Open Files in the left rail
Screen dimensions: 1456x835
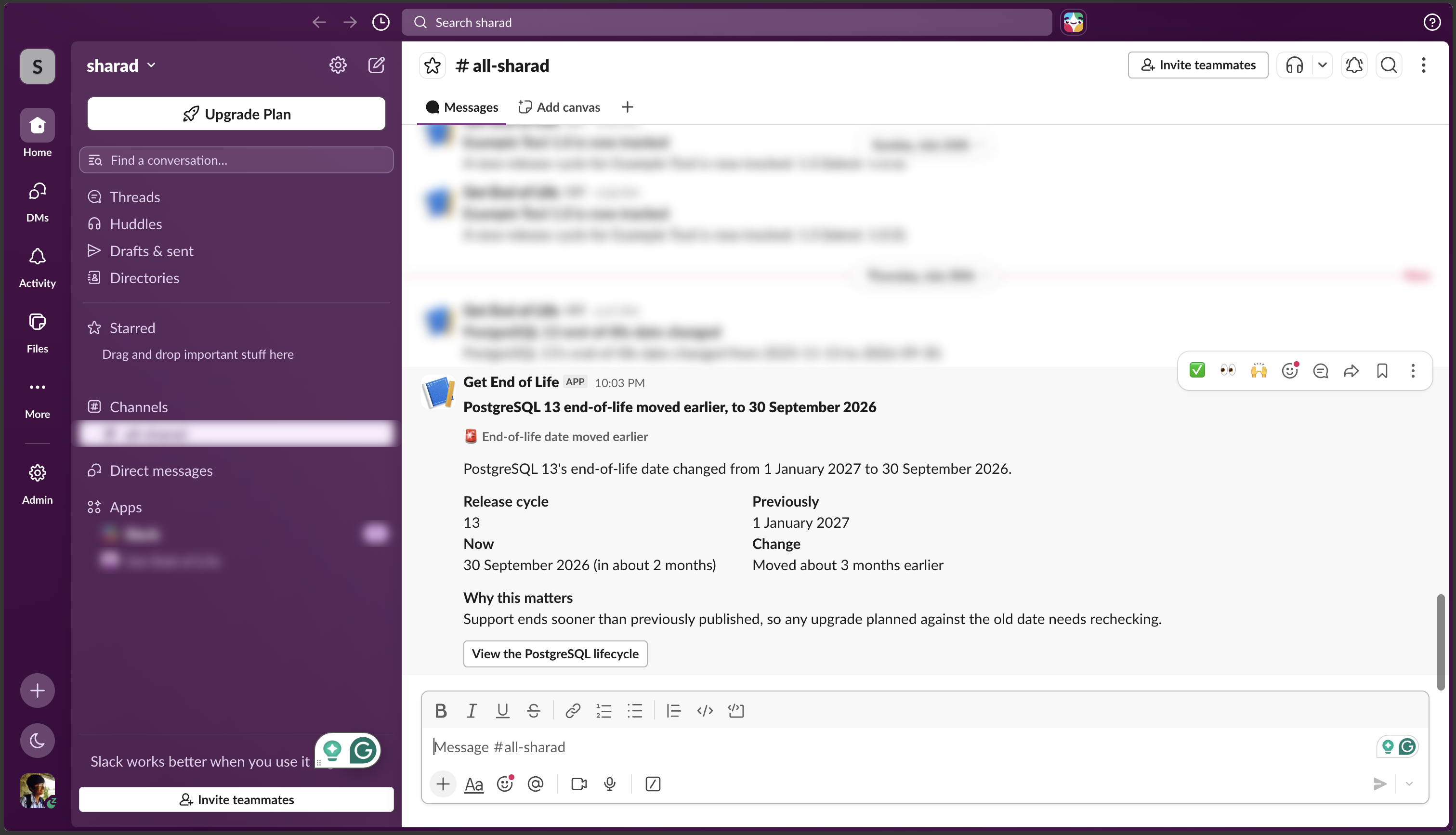[x=37, y=333]
